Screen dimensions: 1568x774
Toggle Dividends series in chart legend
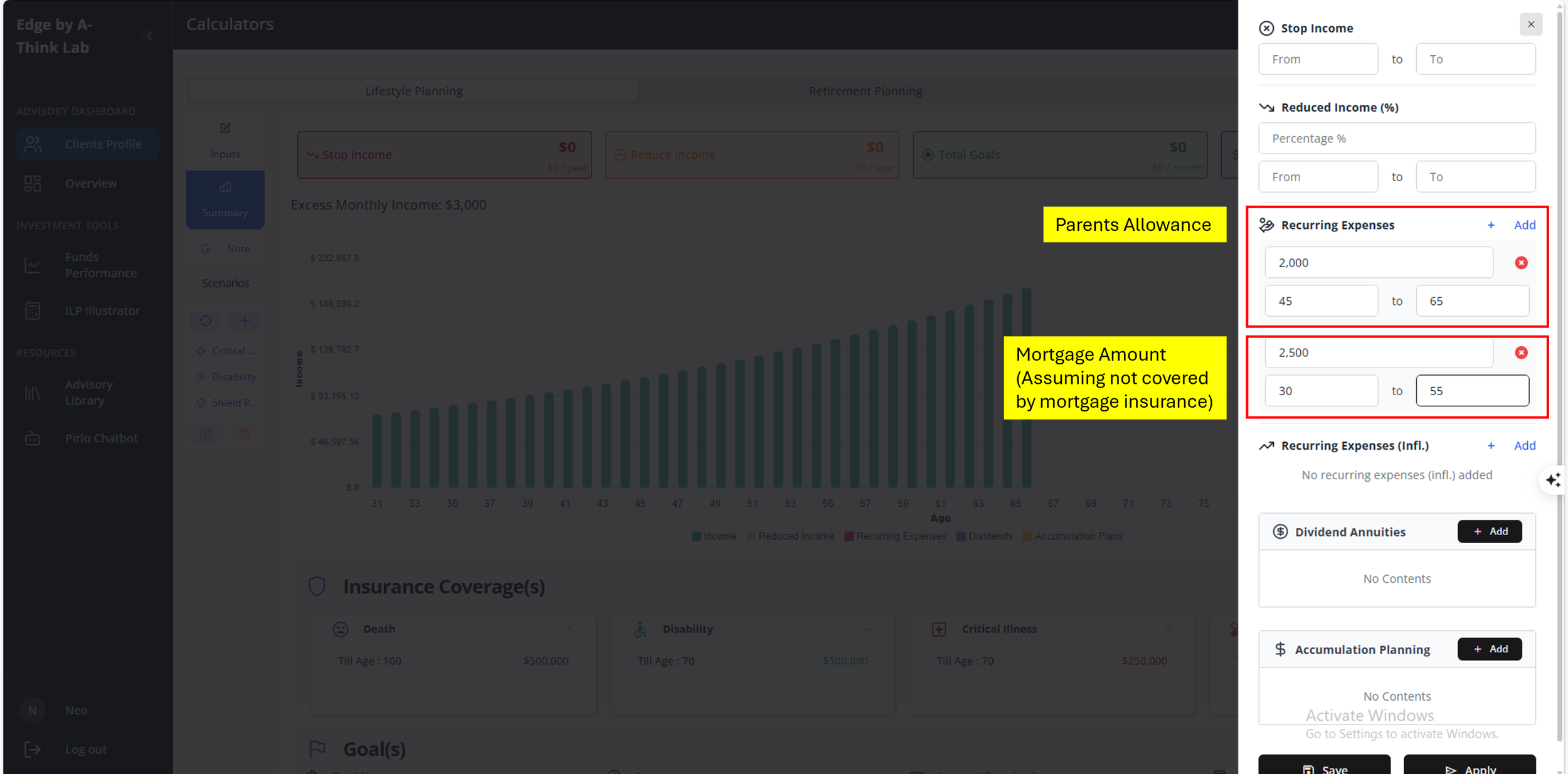point(984,536)
